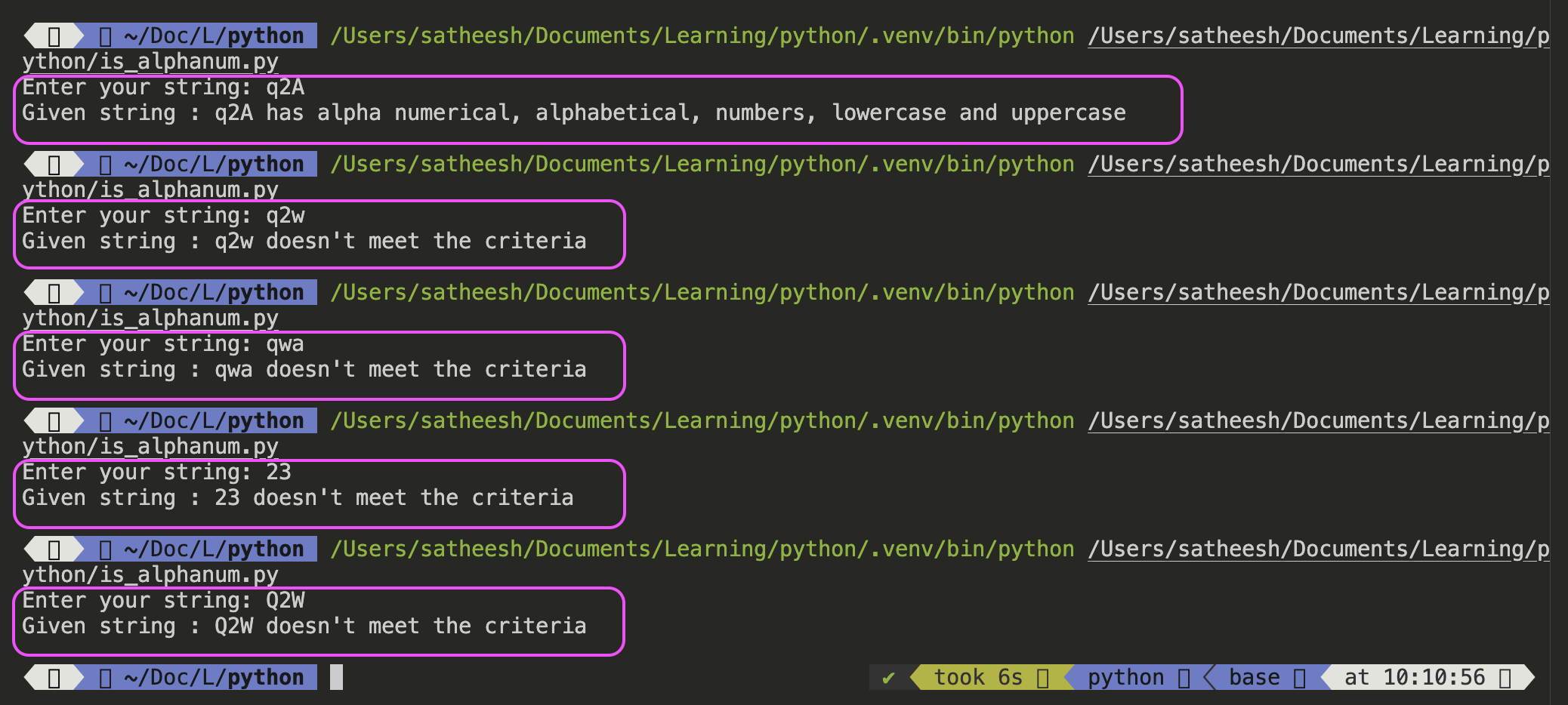
Task: Click the icon beside "python" in status bar
Action: 1184,678
